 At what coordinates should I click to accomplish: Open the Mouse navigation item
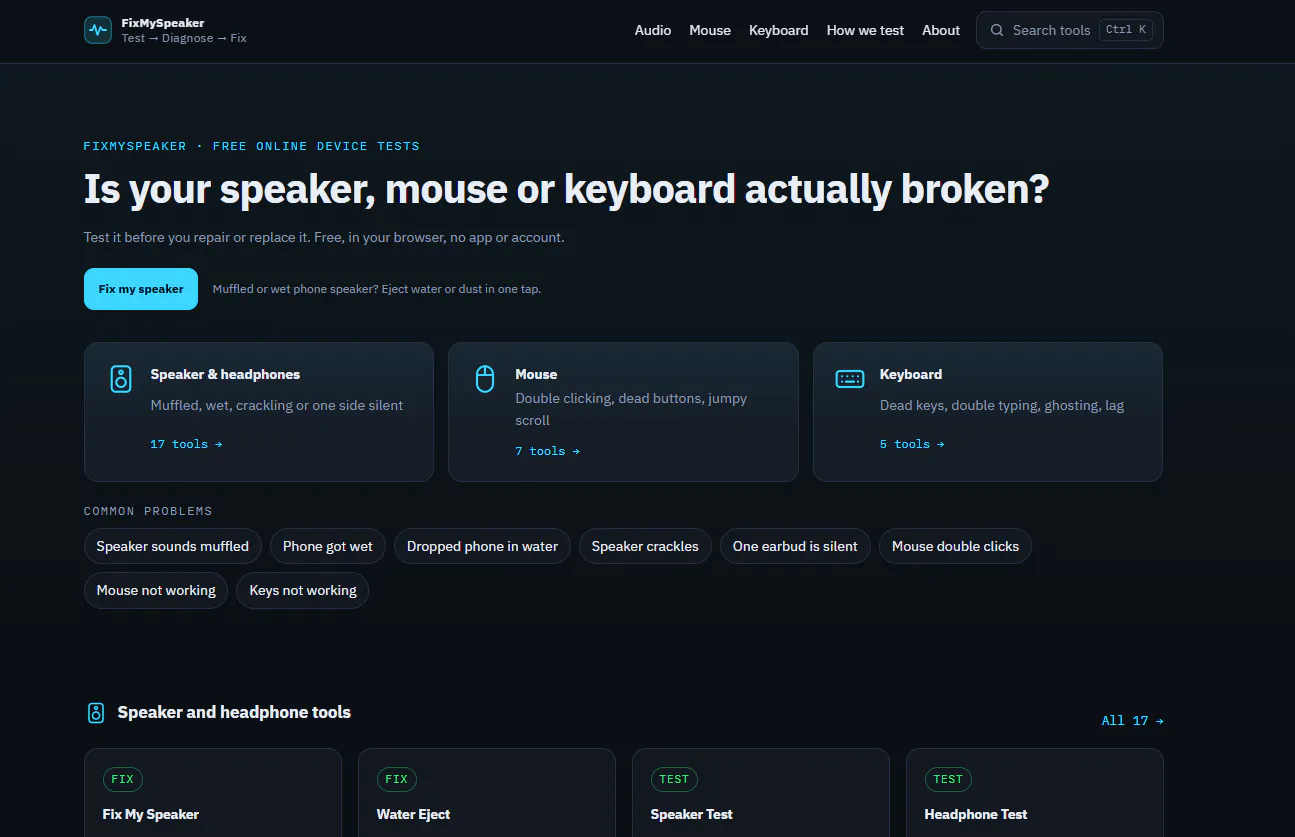[x=710, y=30]
